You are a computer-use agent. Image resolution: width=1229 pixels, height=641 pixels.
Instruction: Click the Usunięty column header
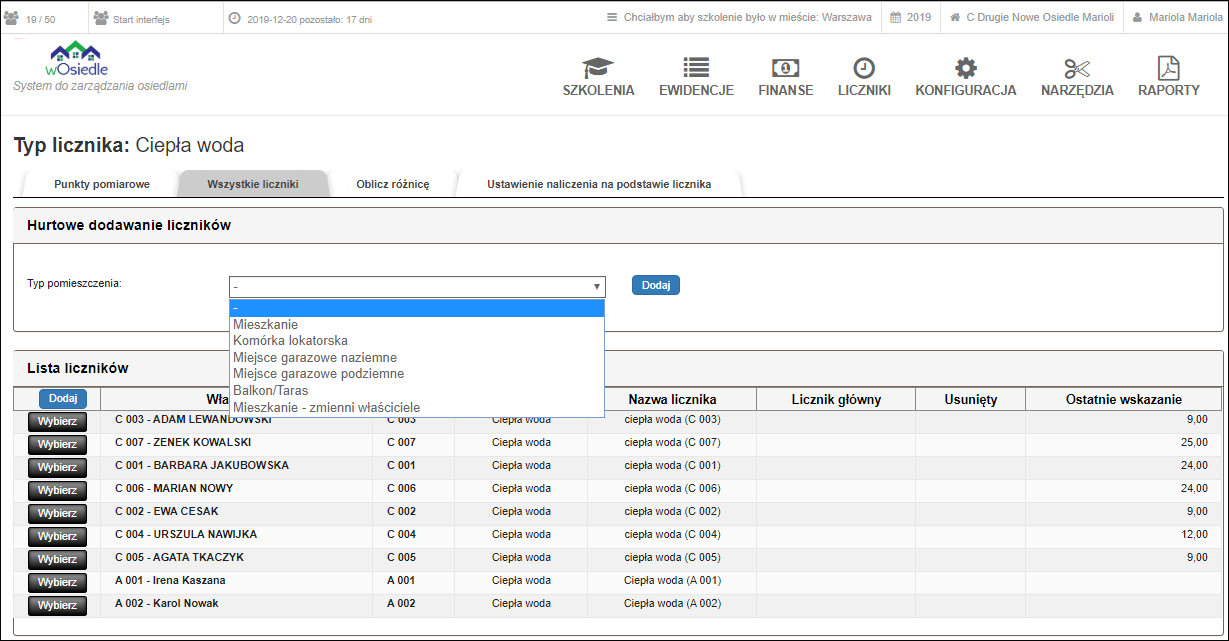pos(970,399)
